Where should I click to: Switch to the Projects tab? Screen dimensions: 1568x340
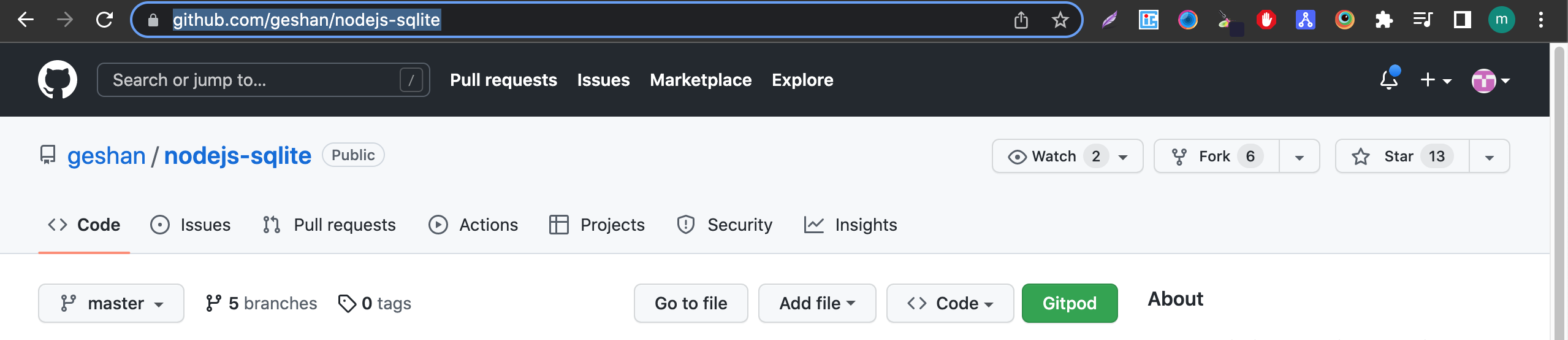click(x=597, y=225)
